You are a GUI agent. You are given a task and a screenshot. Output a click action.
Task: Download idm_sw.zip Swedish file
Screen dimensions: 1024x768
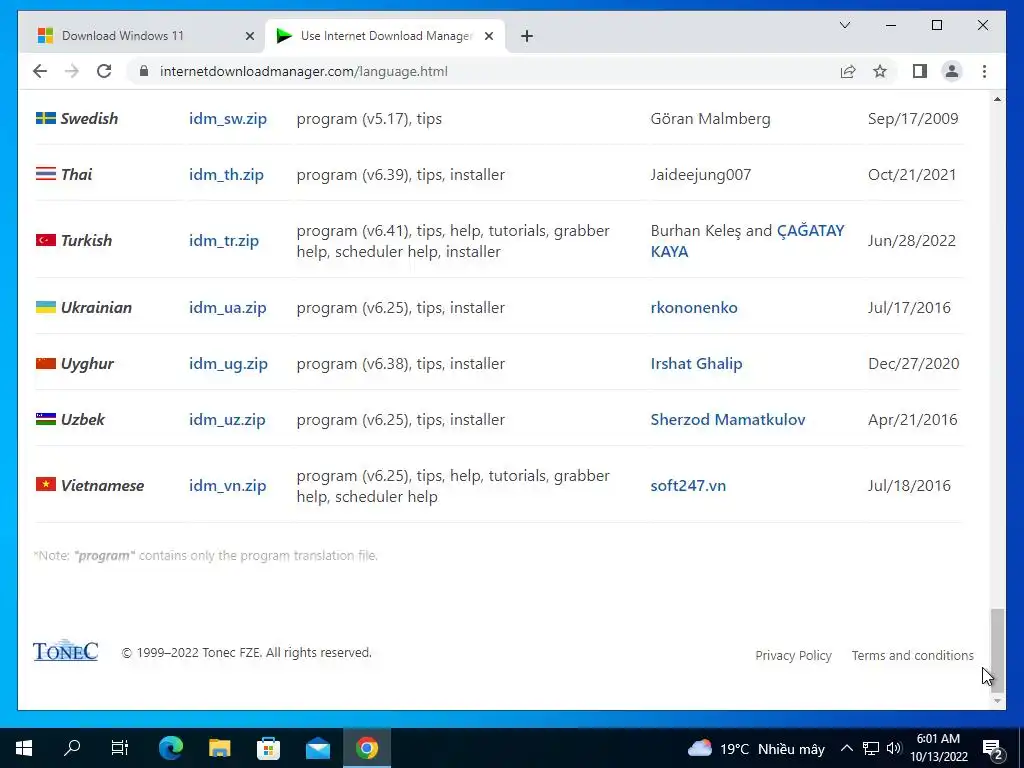pyautogui.click(x=228, y=119)
